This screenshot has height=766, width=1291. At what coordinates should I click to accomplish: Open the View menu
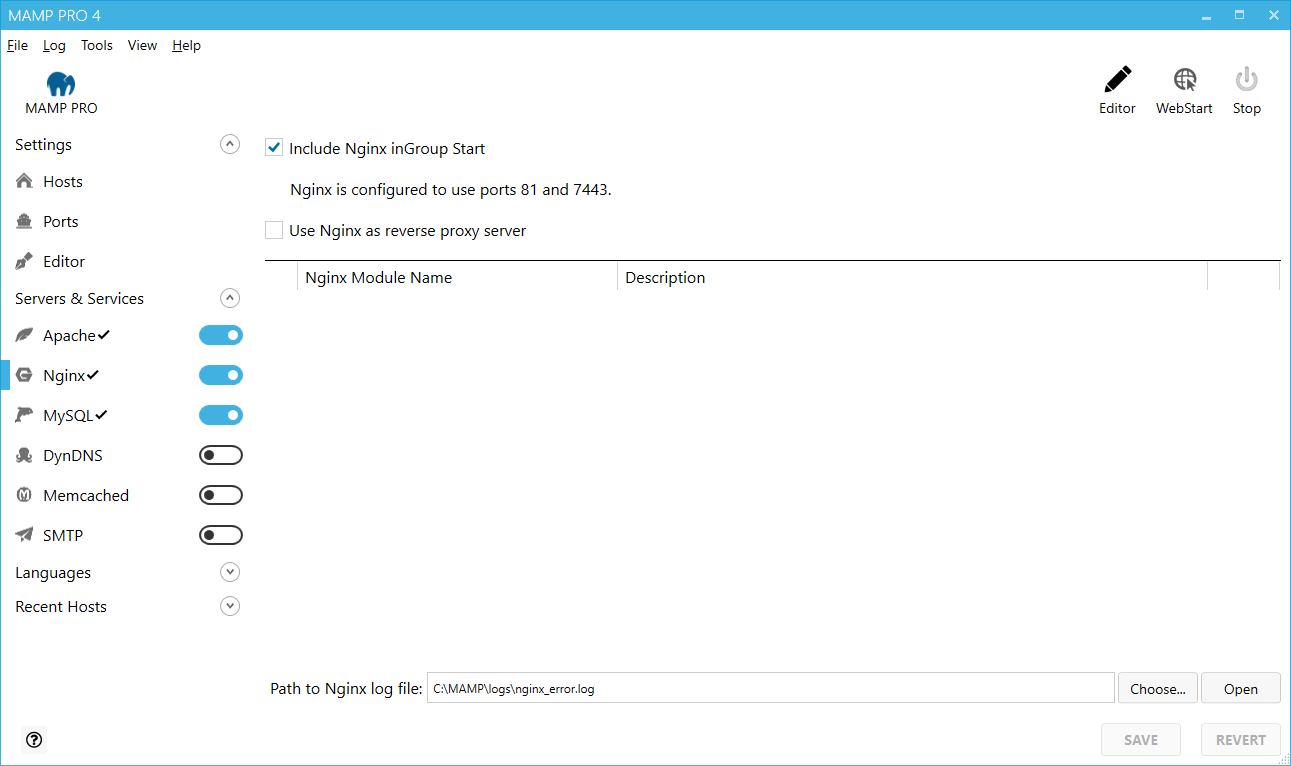click(x=142, y=45)
